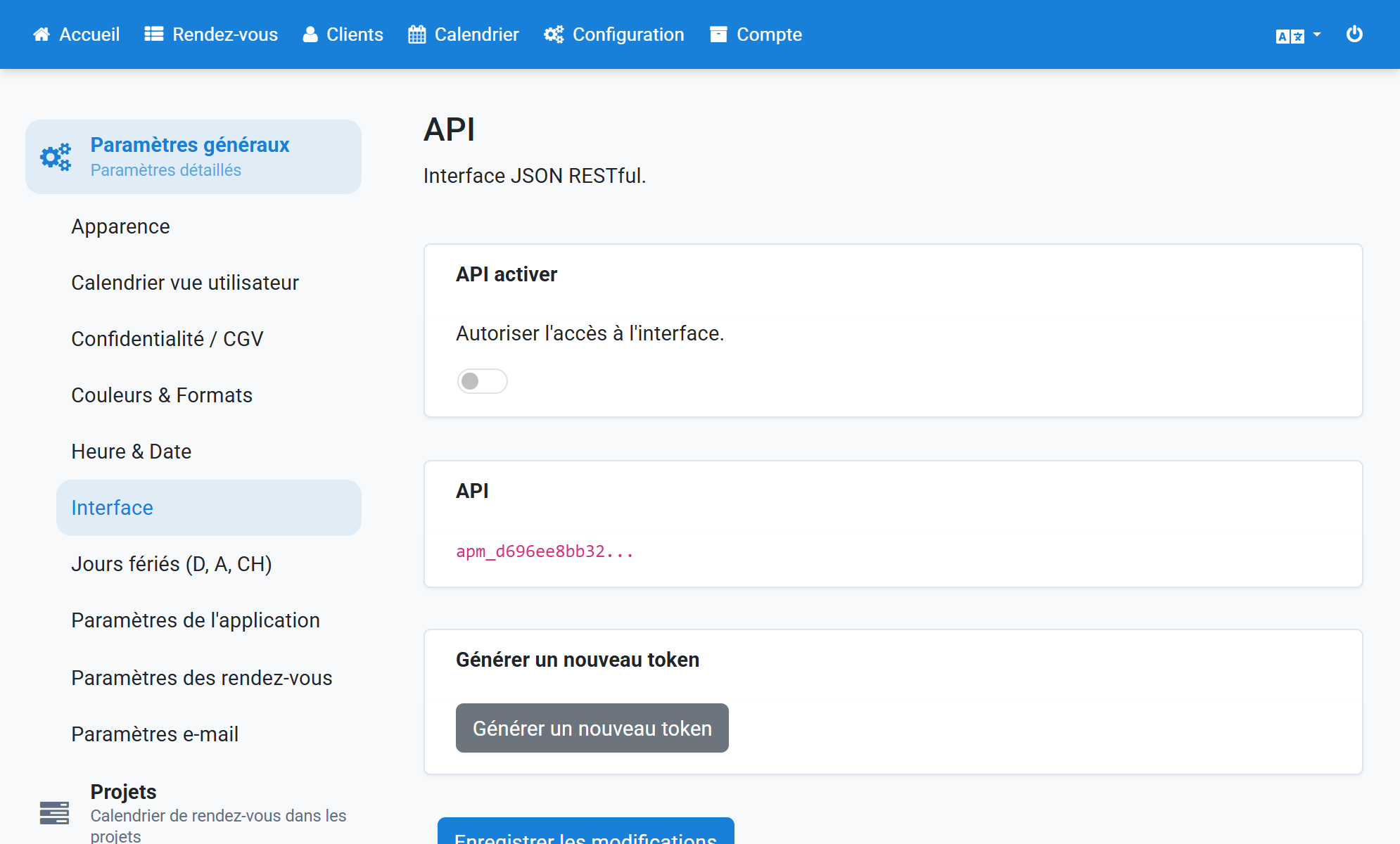
Task: Click Générer un nouveau token button
Action: (592, 728)
